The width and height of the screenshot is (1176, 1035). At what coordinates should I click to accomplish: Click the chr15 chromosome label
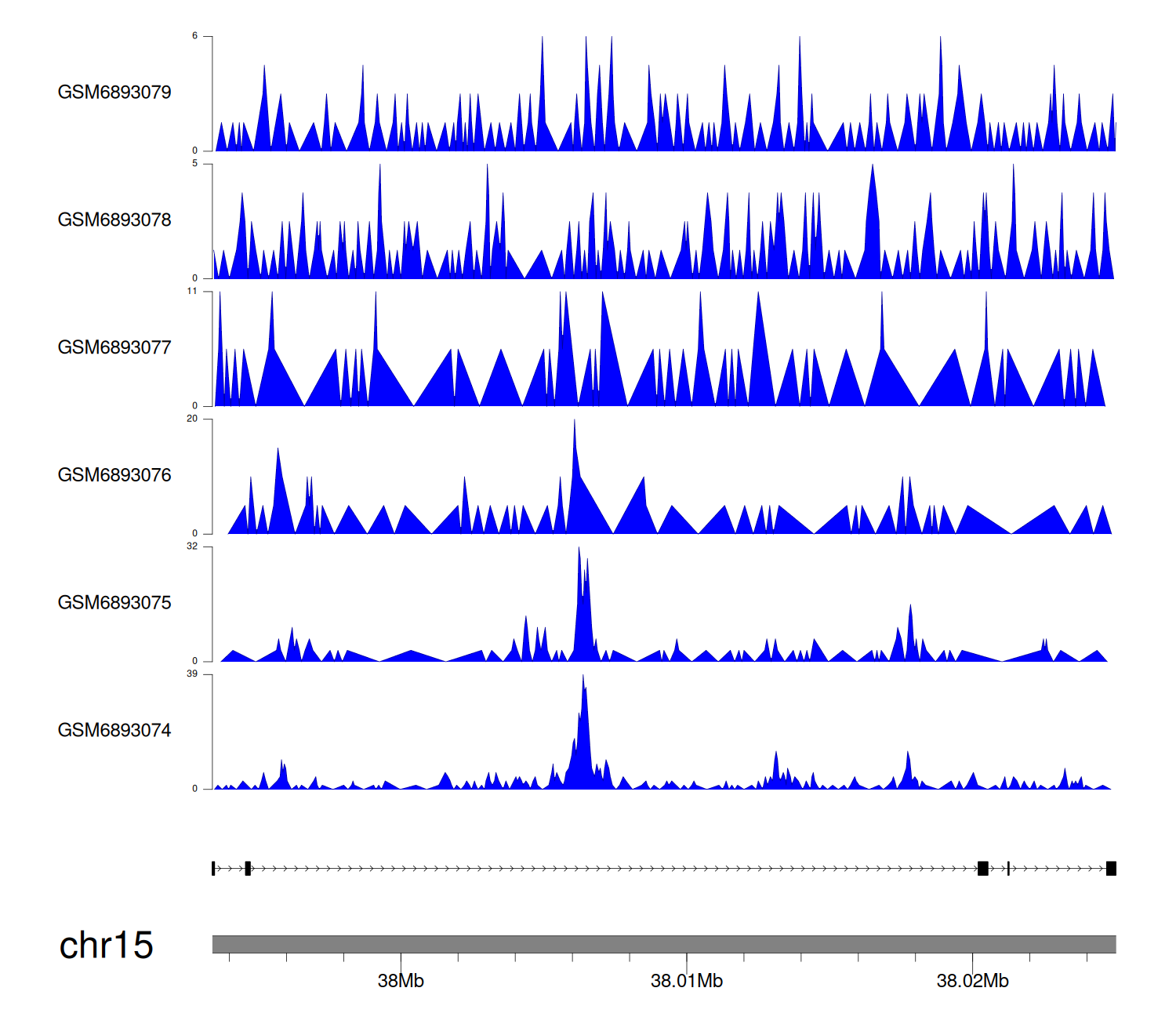(x=106, y=946)
